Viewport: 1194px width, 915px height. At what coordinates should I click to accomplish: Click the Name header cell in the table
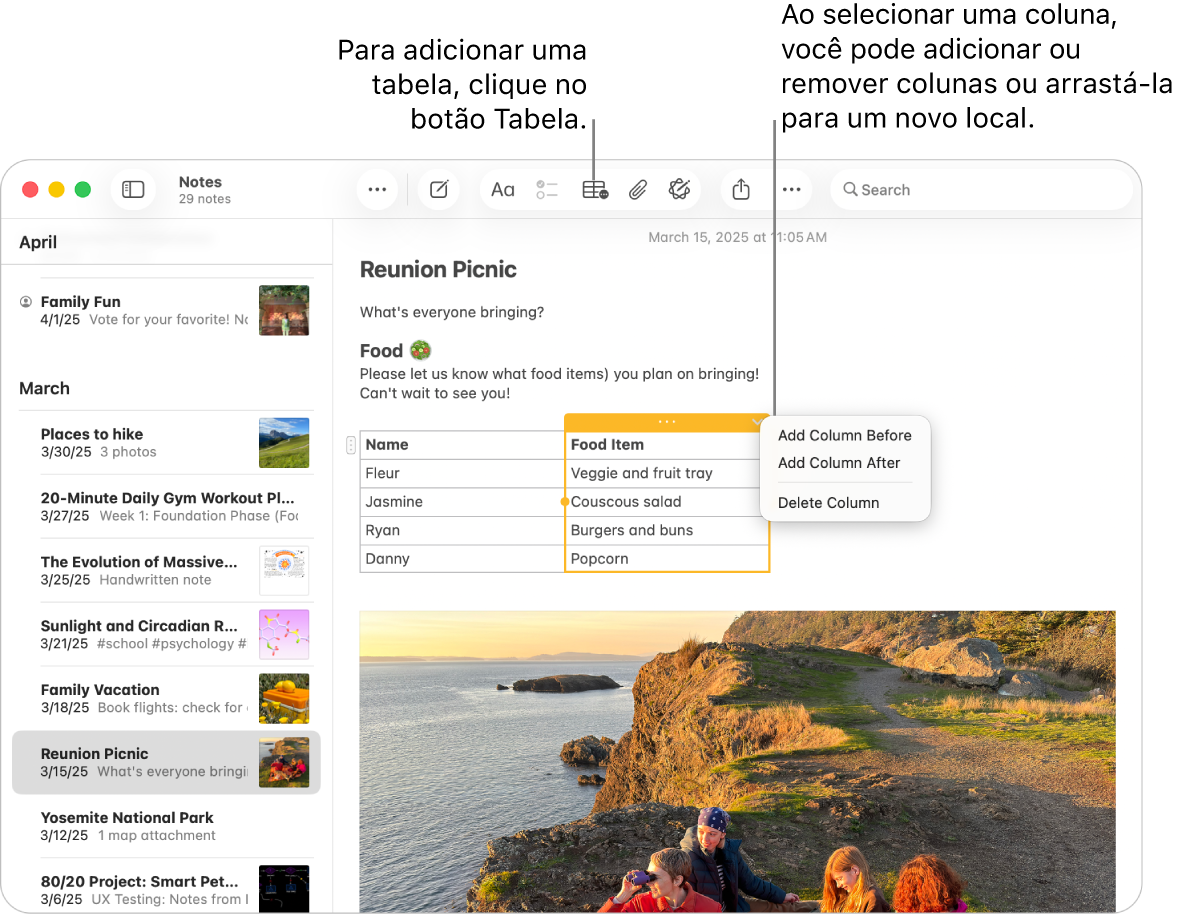(462, 445)
